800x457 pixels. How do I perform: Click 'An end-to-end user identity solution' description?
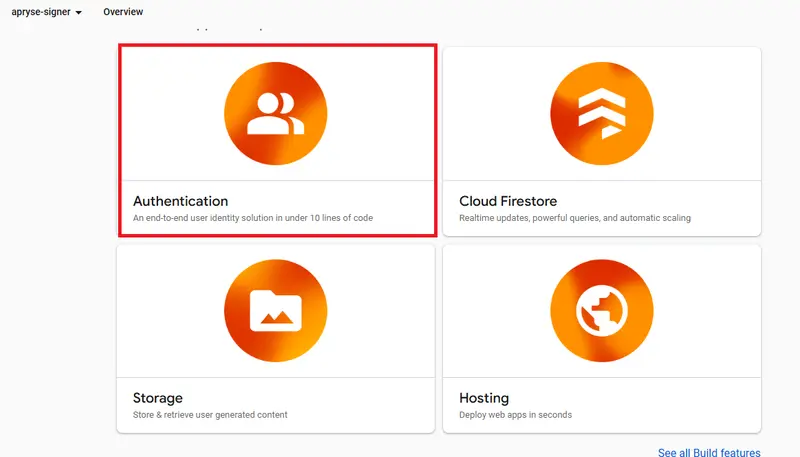tap(253, 218)
